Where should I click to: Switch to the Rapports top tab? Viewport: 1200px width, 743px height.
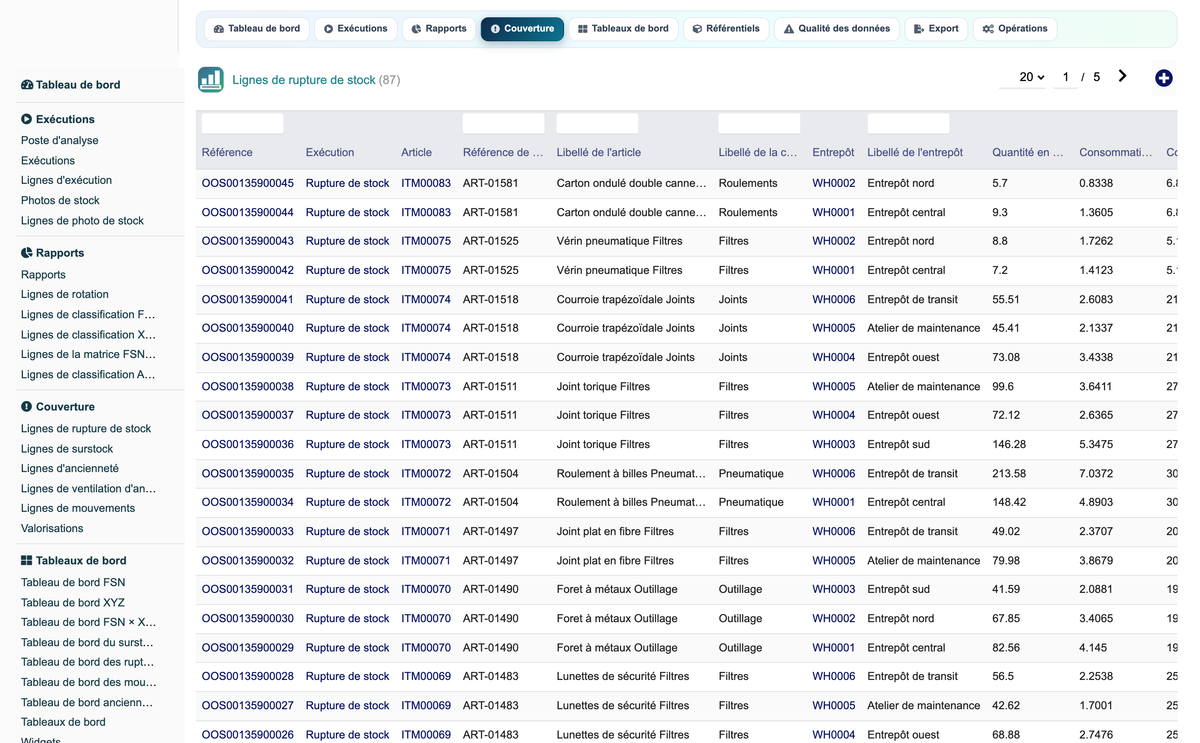point(439,29)
